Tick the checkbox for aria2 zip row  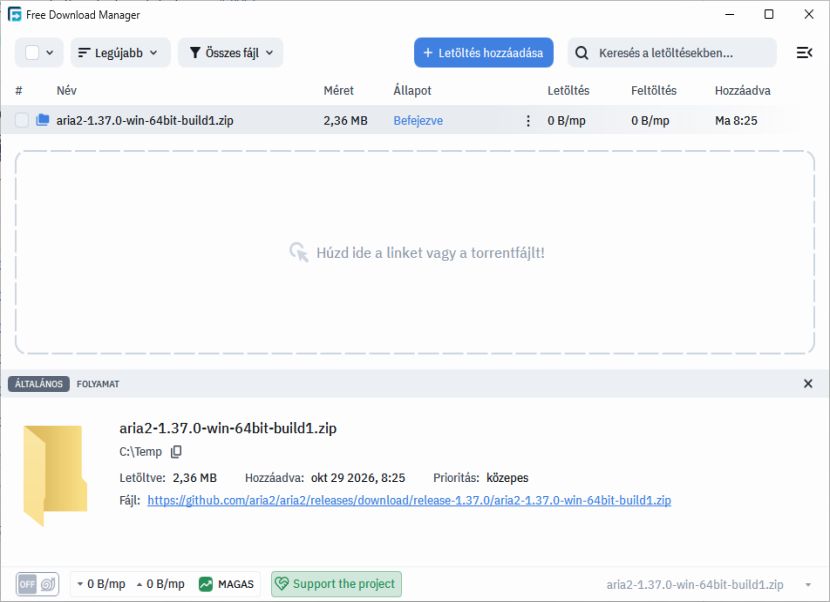22,120
